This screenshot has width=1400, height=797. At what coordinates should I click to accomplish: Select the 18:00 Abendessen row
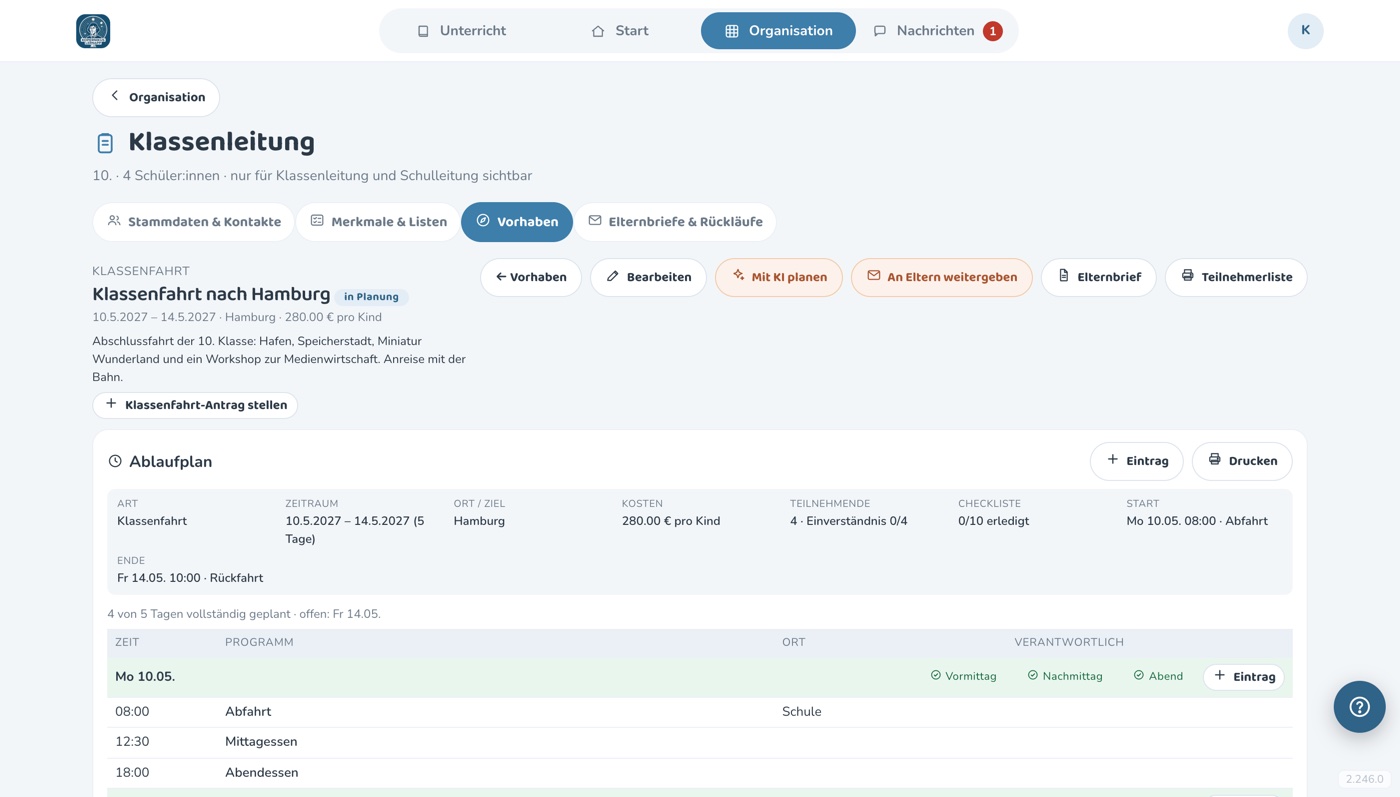(700, 773)
